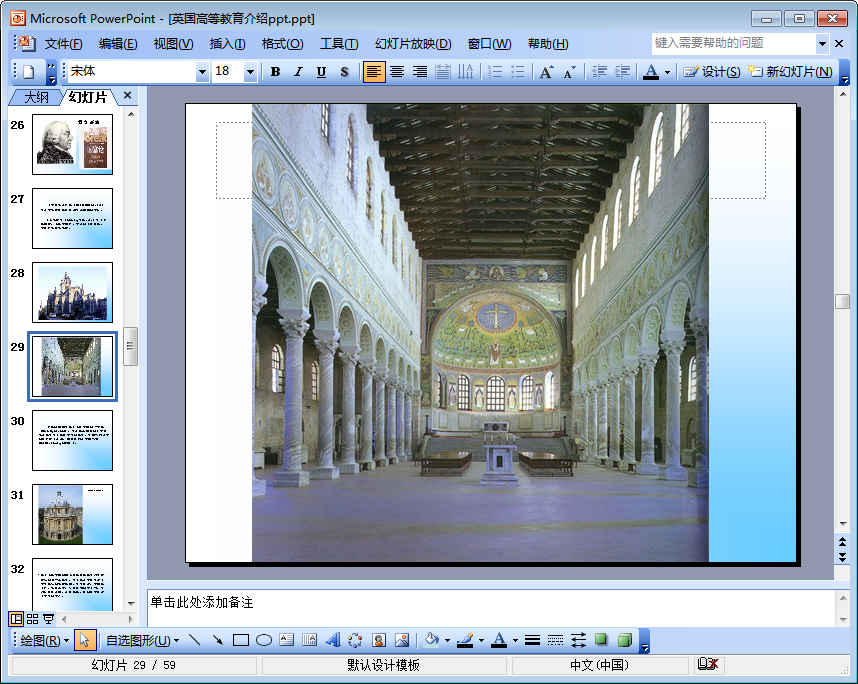Click the help question input field

point(733,43)
